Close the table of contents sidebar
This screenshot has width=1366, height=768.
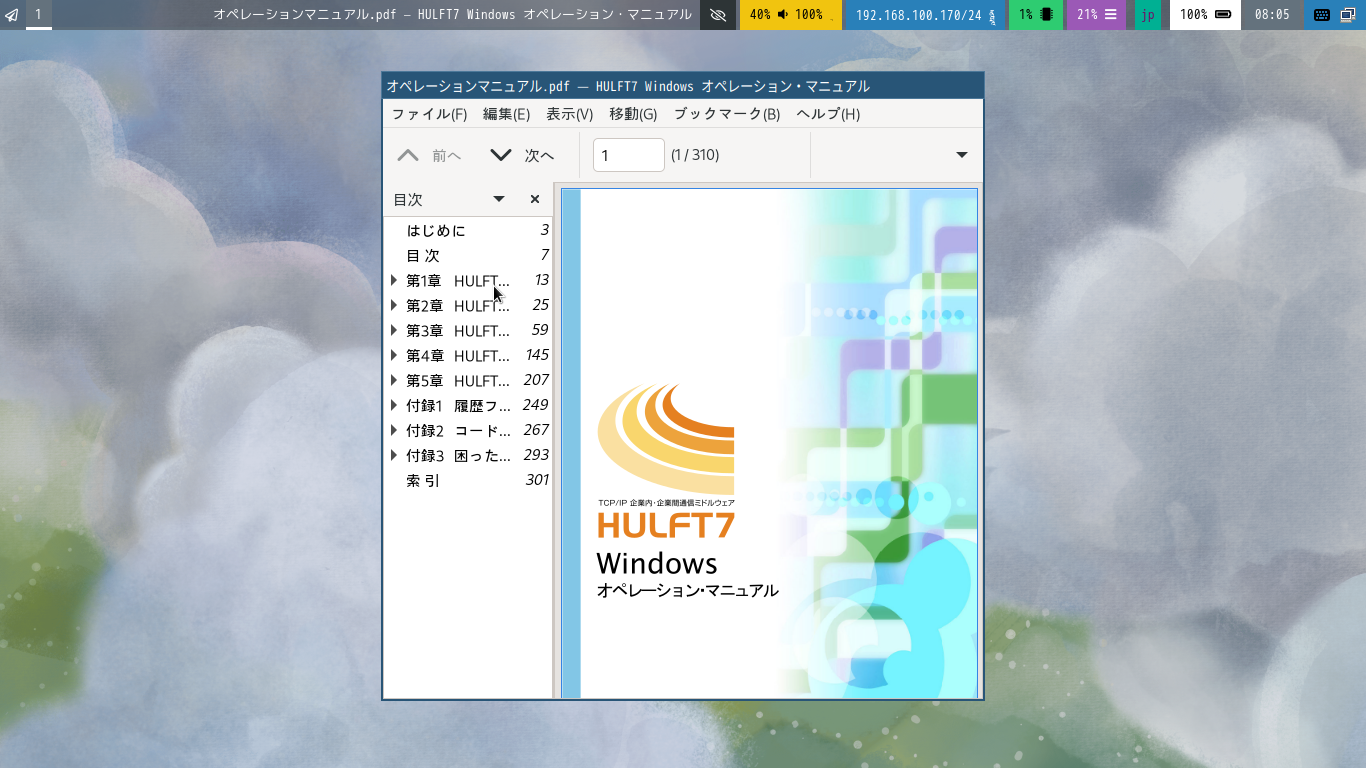(535, 199)
